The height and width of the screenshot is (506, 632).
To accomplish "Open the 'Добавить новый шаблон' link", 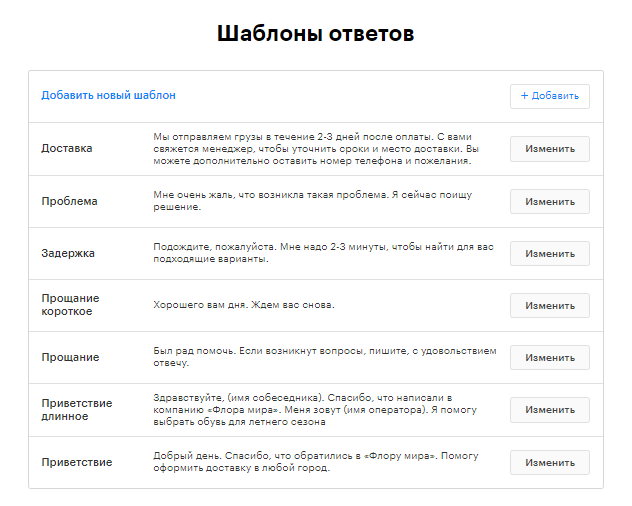I will click(x=108, y=95).
